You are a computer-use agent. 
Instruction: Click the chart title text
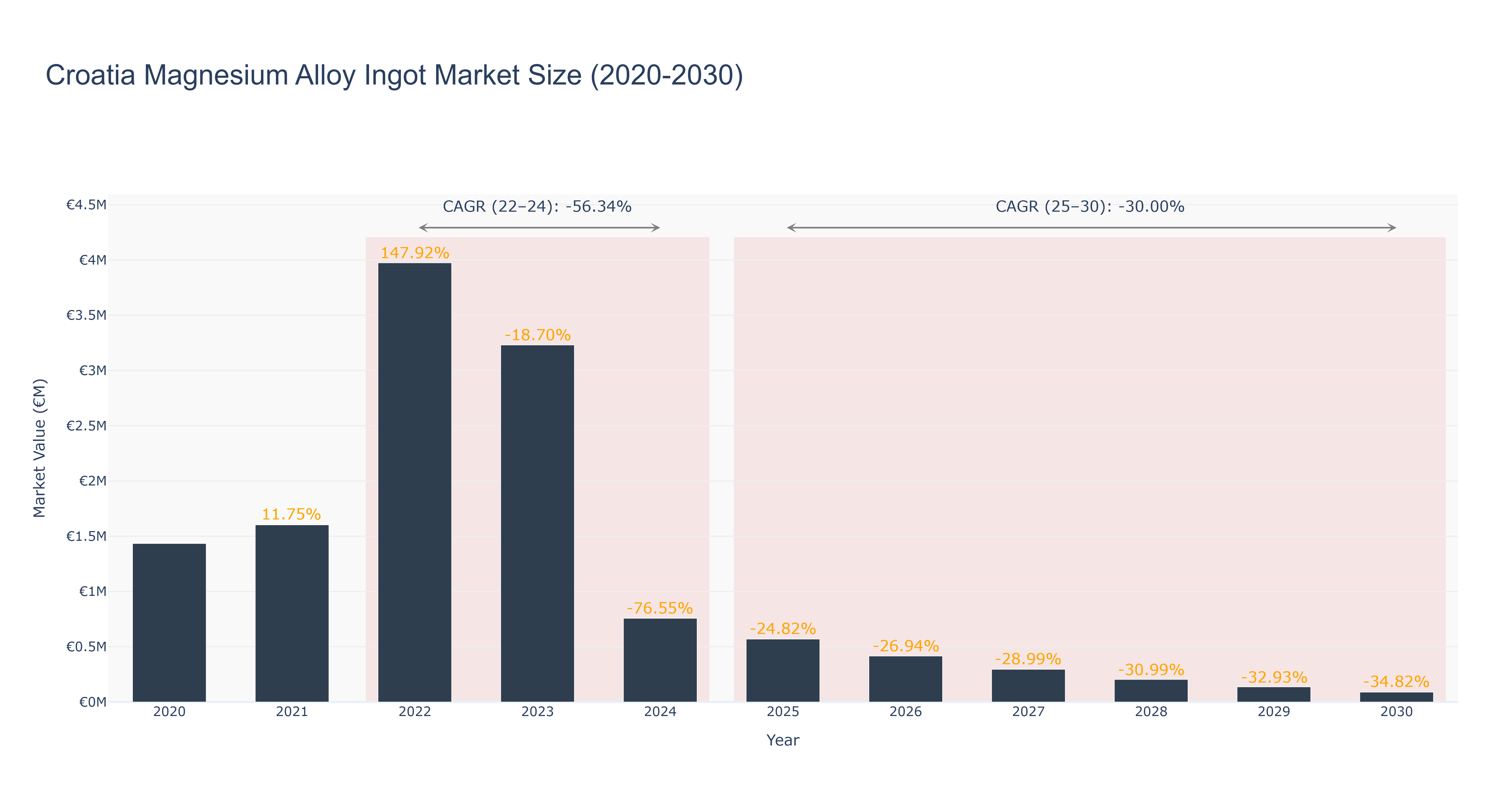394,75
